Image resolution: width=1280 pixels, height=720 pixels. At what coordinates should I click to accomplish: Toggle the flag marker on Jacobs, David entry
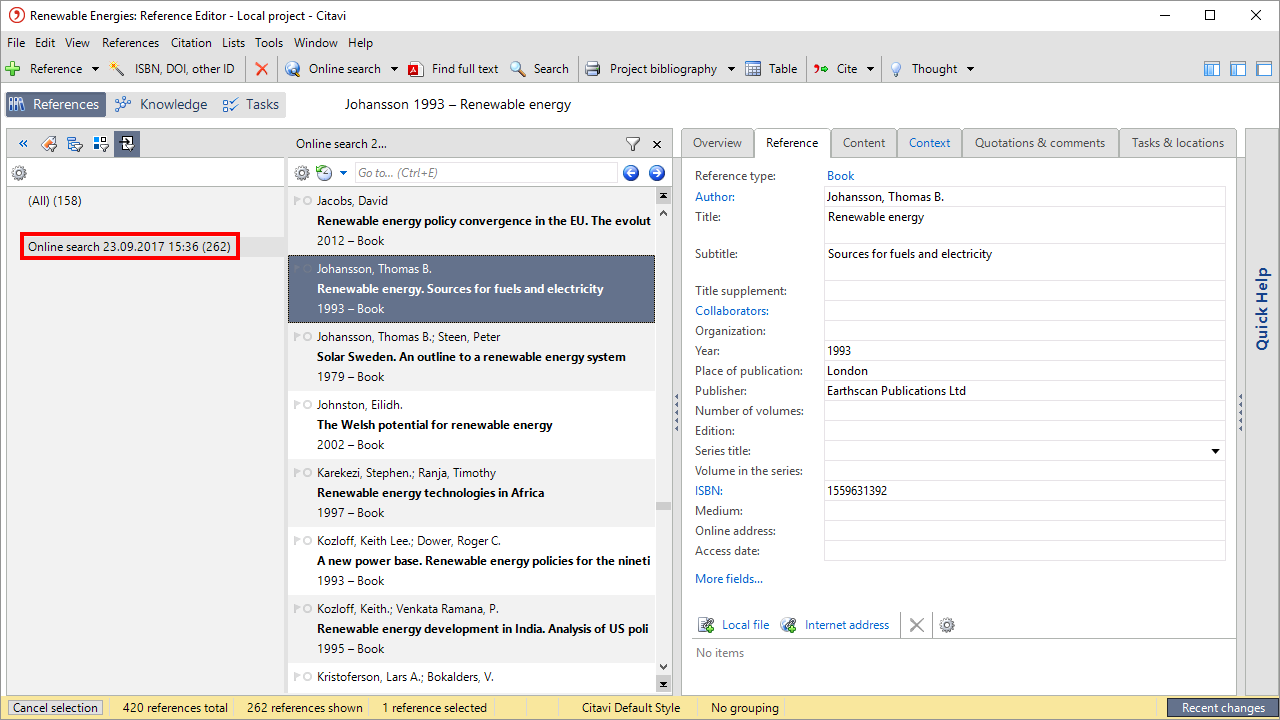pyautogui.click(x=296, y=201)
